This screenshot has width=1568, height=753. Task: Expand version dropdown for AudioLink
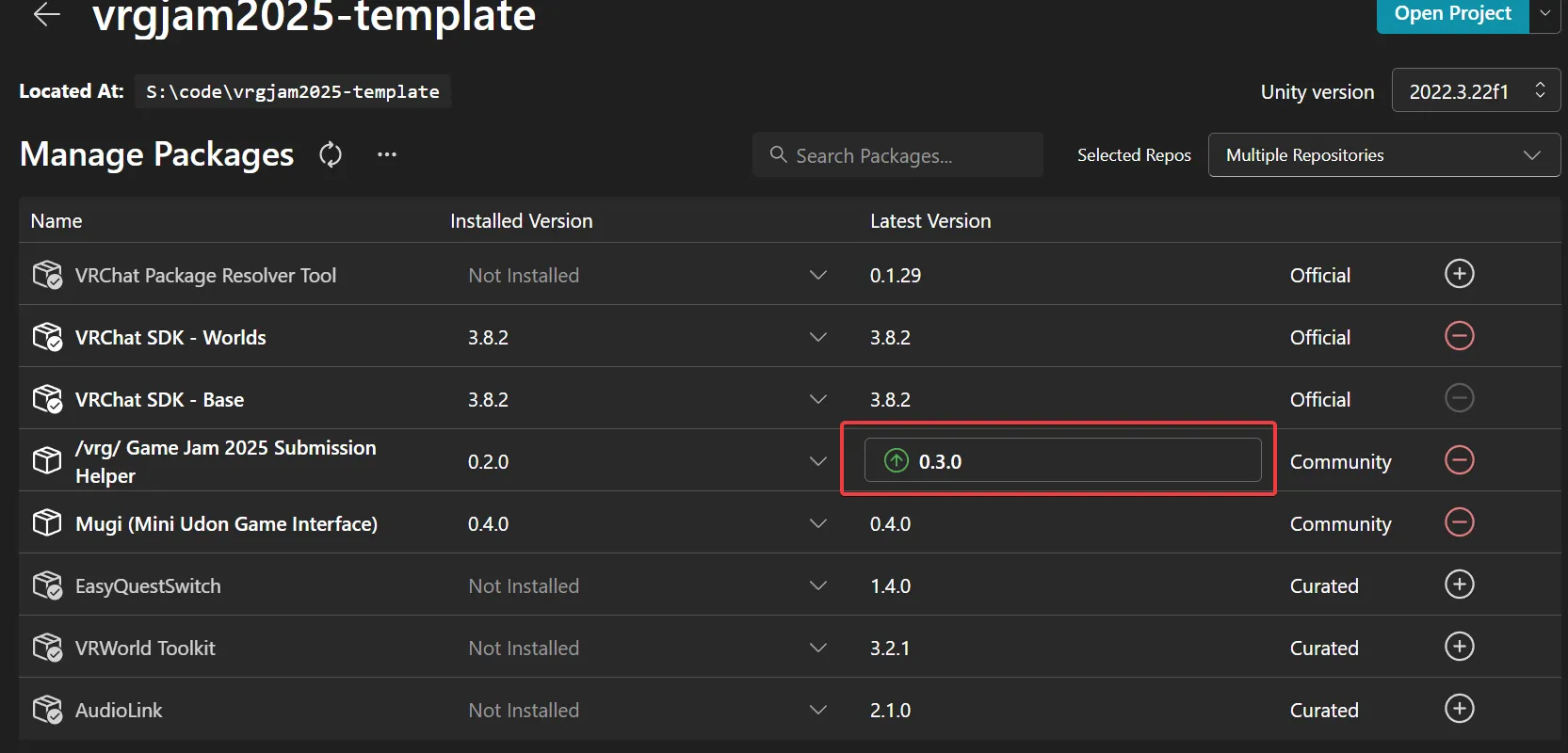818,710
